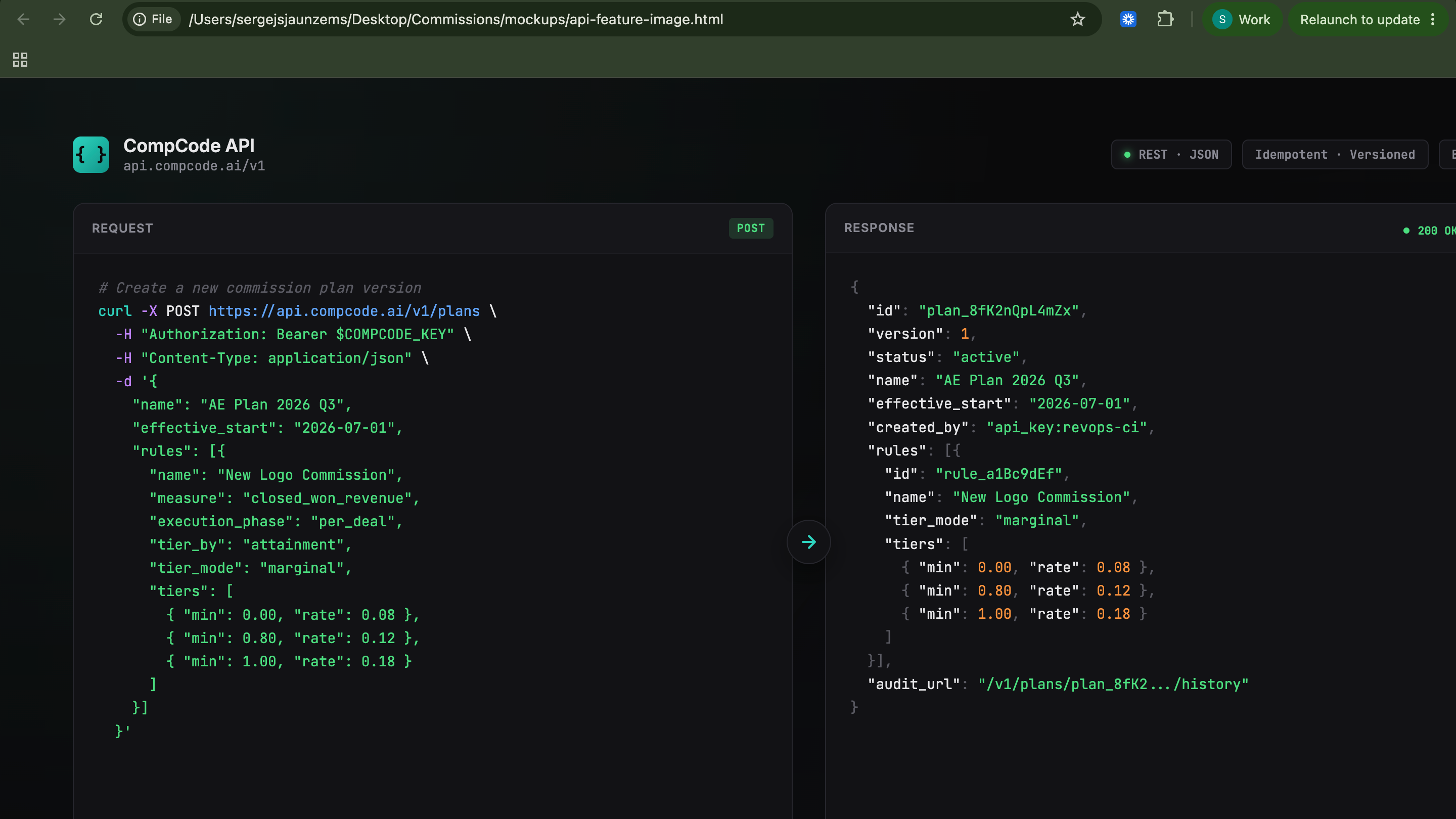
Task: Click response tier with rate 0.18
Action: [x=1024, y=613]
